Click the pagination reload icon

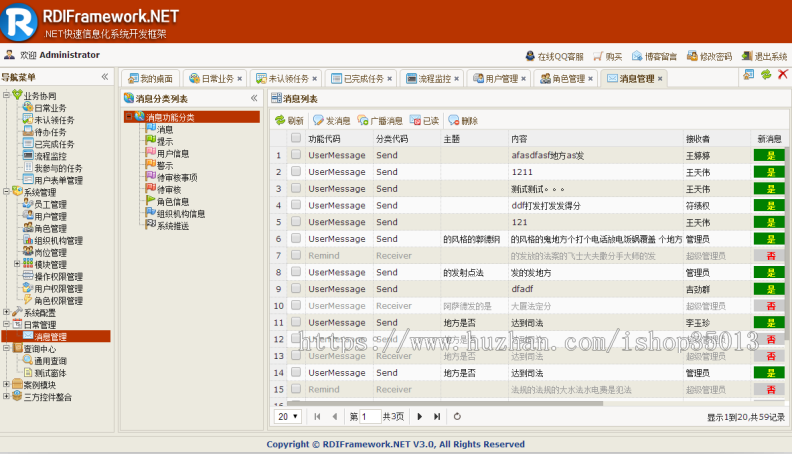tap(457, 417)
